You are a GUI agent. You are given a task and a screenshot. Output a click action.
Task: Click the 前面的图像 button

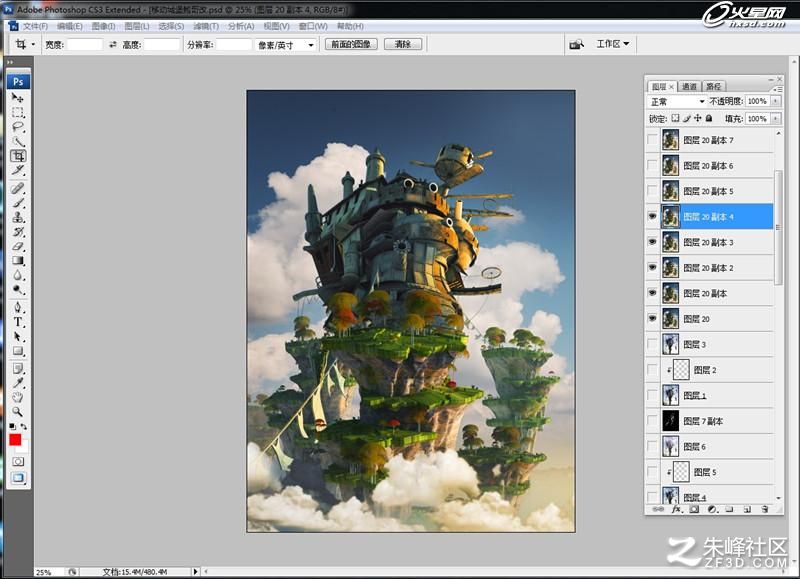point(351,44)
